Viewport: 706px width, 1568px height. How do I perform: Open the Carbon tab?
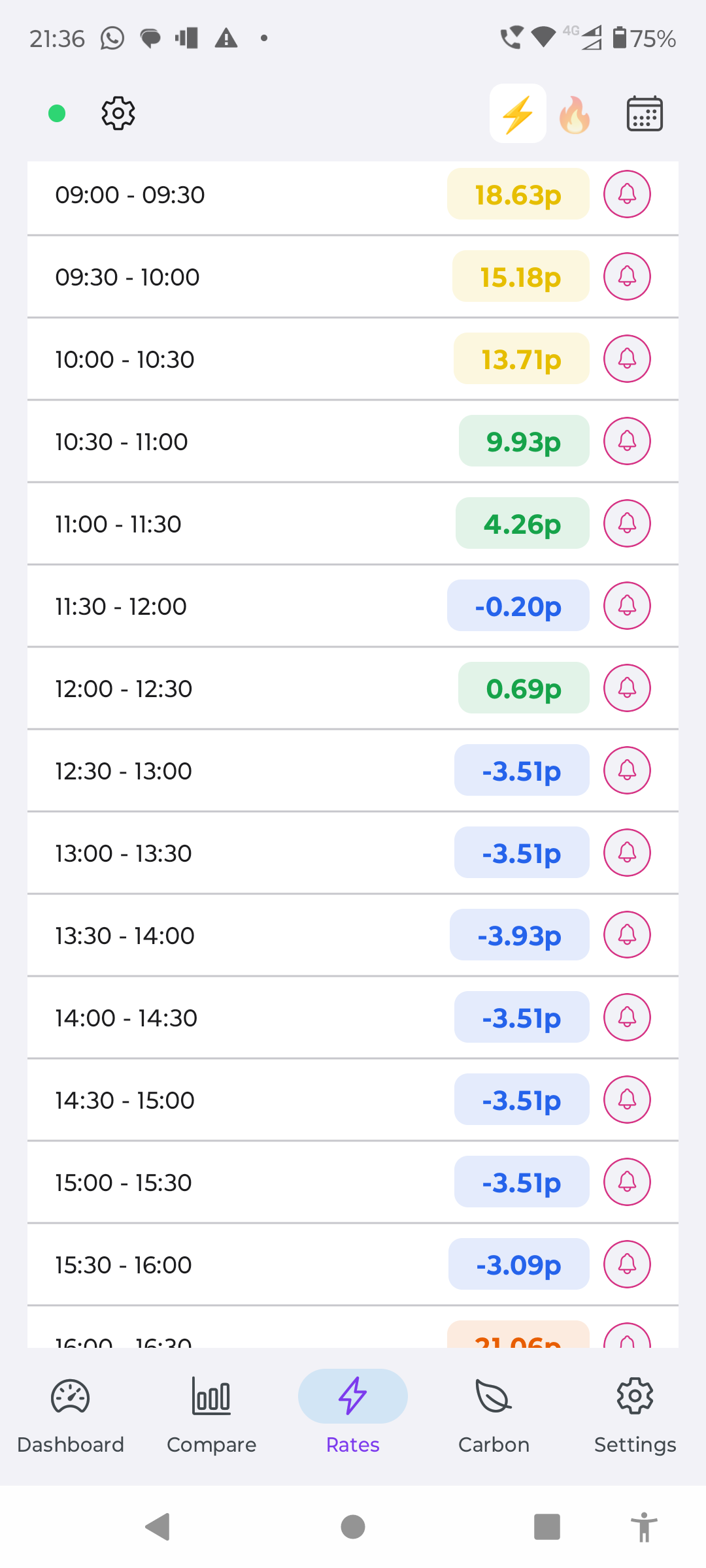point(494,1411)
